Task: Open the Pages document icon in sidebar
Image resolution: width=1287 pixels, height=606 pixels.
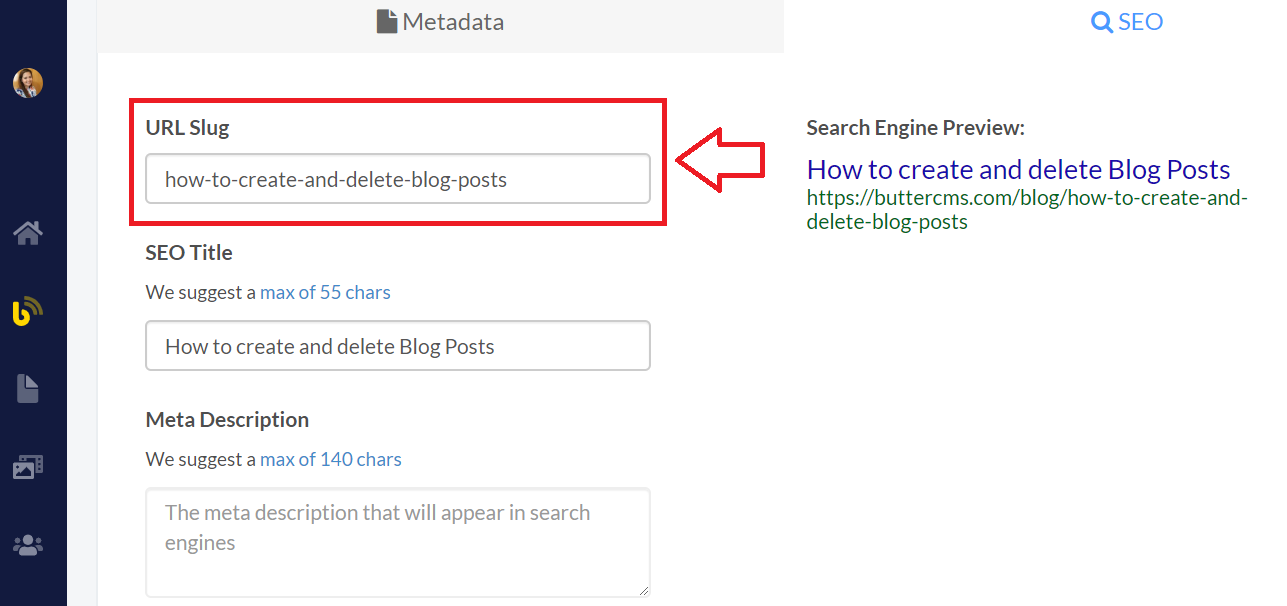Action: point(28,389)
